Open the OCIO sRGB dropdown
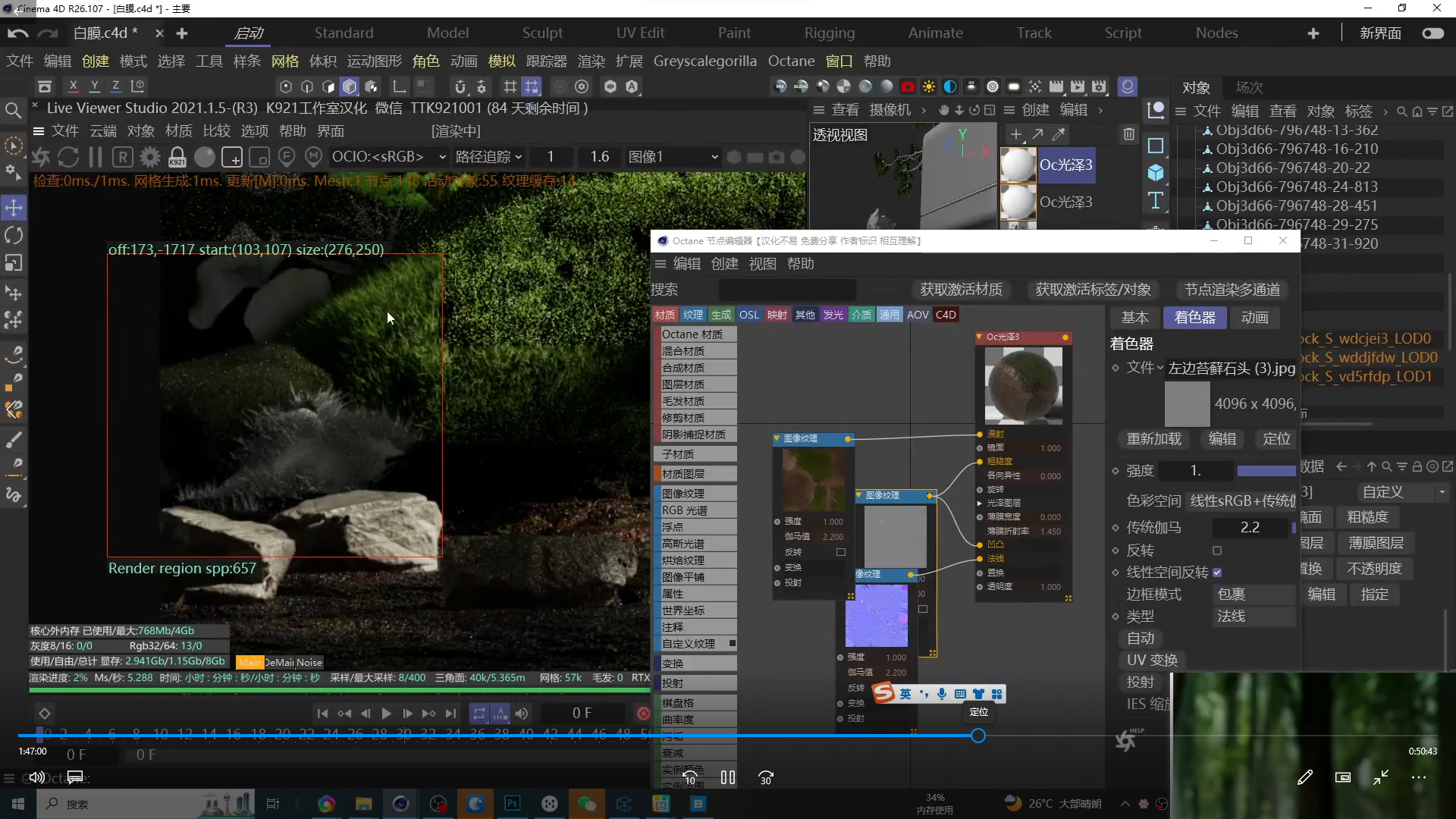Image resolution: width=1456 pixels, height=819 pixels. (x=388, y=157)
